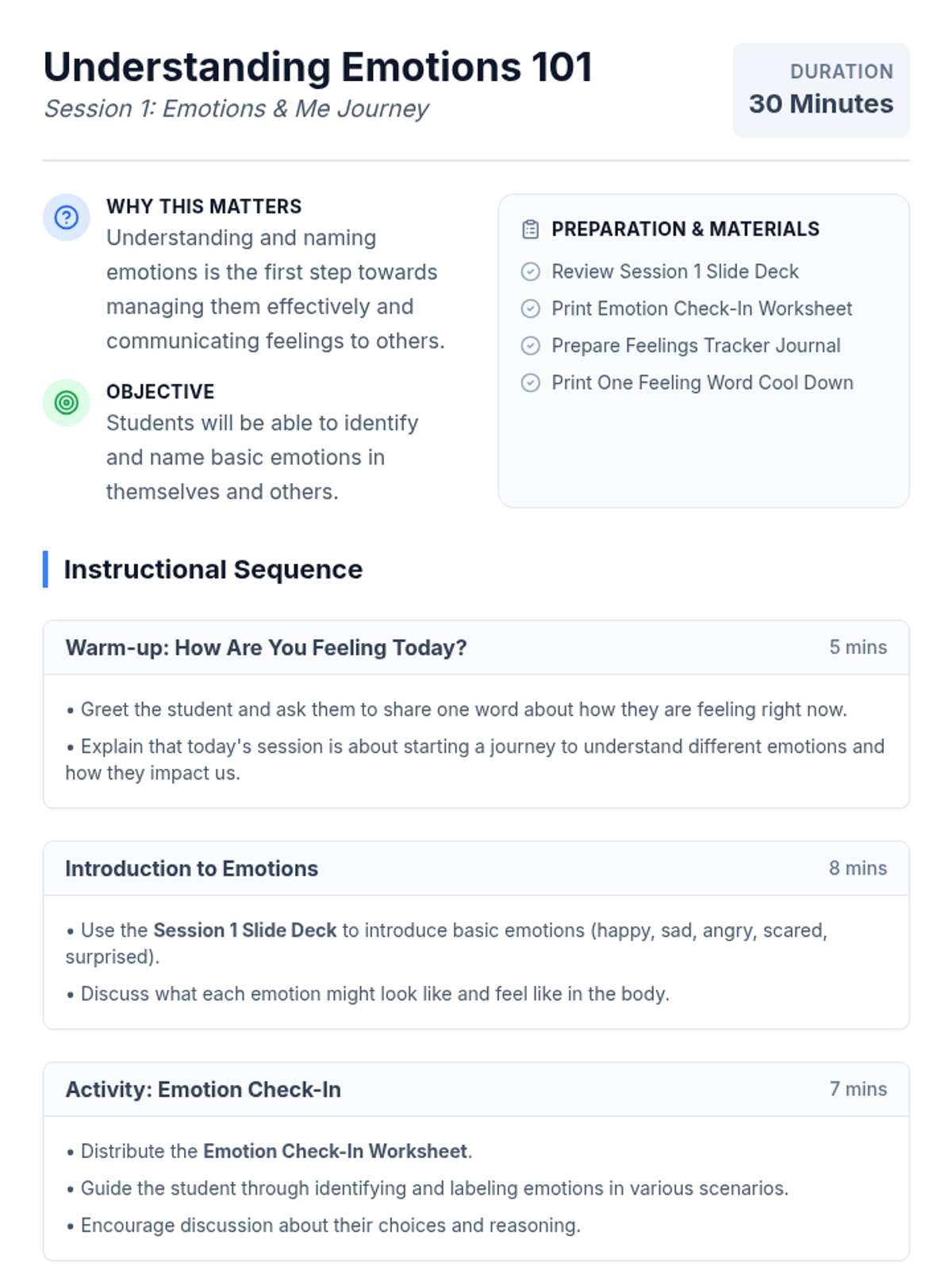Click the 8 mins label on Introduction
The height and width of the screenshot is (1270, 952).
pos(858,868)
